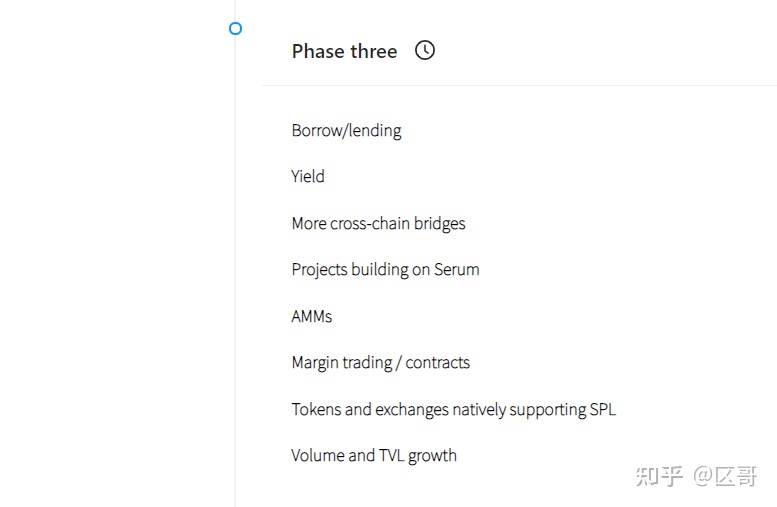Screen dimensions: 777x507
Task: Click the word Serum in the list
Action: tap(457, 270)
